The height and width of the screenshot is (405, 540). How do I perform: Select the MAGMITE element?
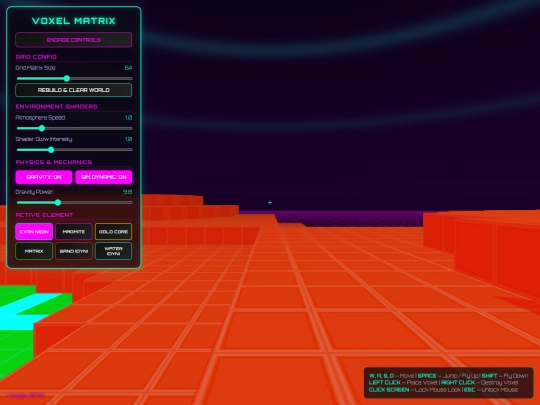[74, 231]
